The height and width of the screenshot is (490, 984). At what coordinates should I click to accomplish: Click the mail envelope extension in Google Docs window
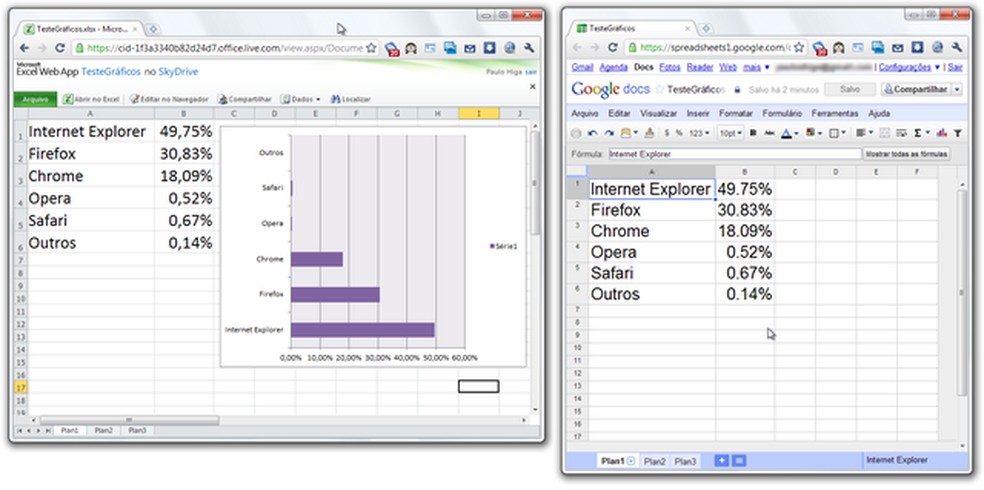pyautogui.click(x=898, y=48)
